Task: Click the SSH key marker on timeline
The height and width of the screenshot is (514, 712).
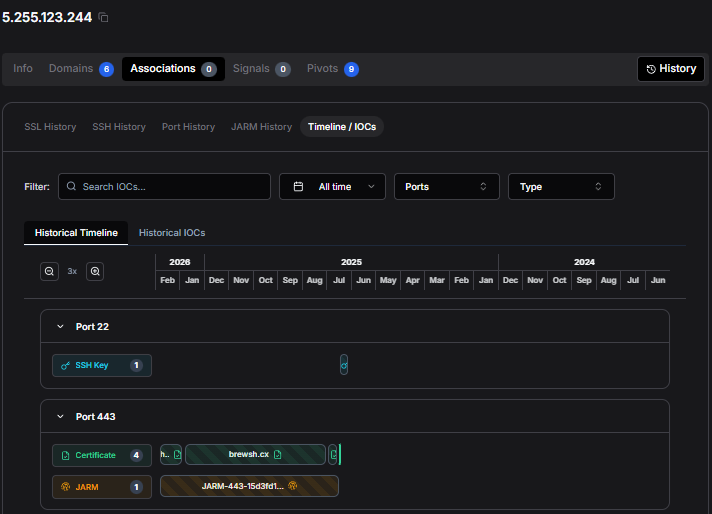Action: [x=344, y=365]
